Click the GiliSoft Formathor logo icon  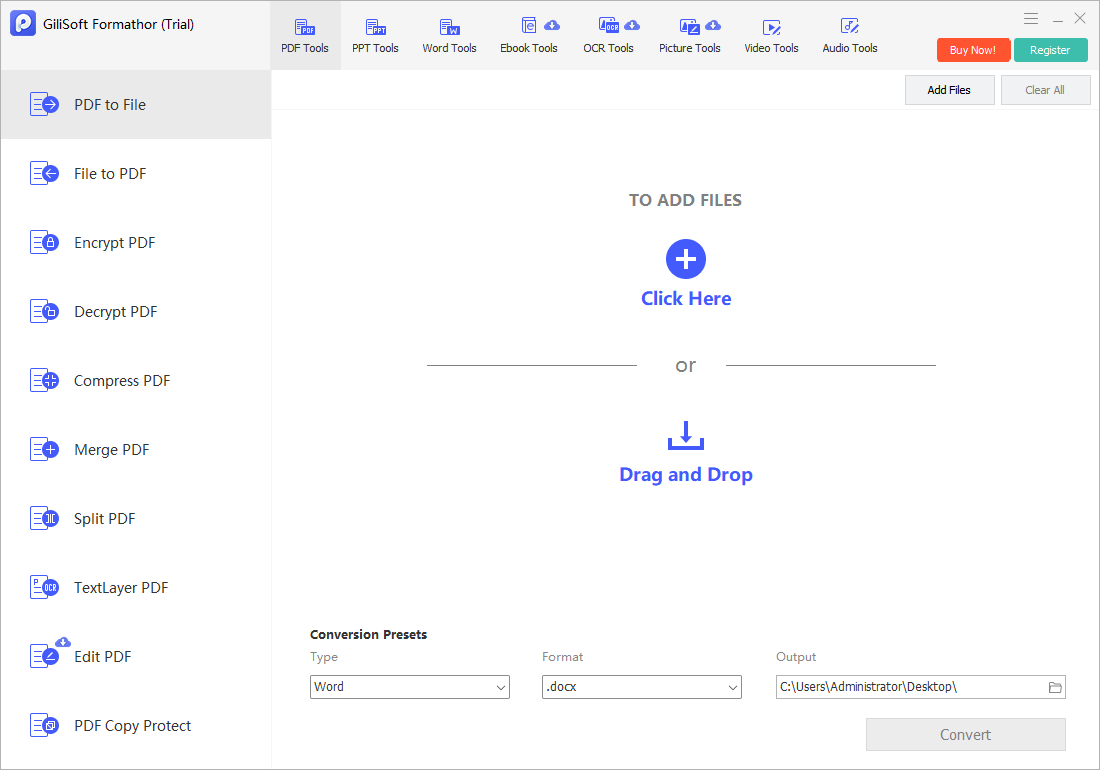point(23,23)
